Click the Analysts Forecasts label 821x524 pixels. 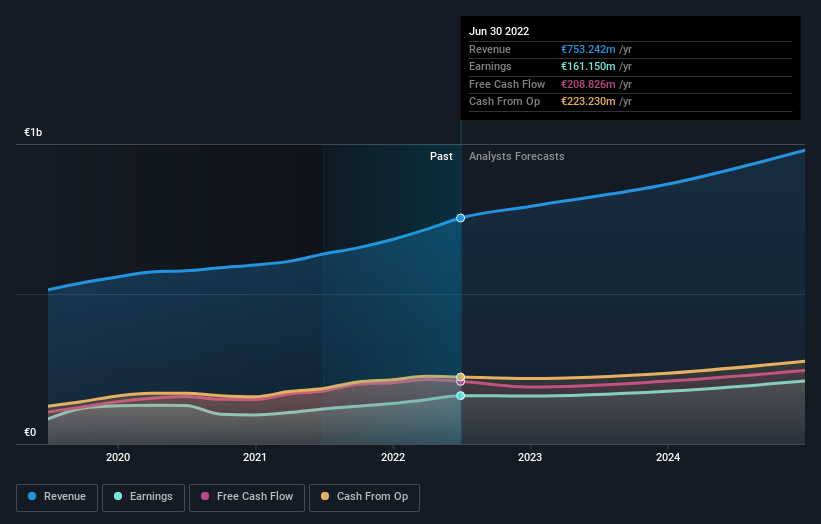[x=517, y=157]
